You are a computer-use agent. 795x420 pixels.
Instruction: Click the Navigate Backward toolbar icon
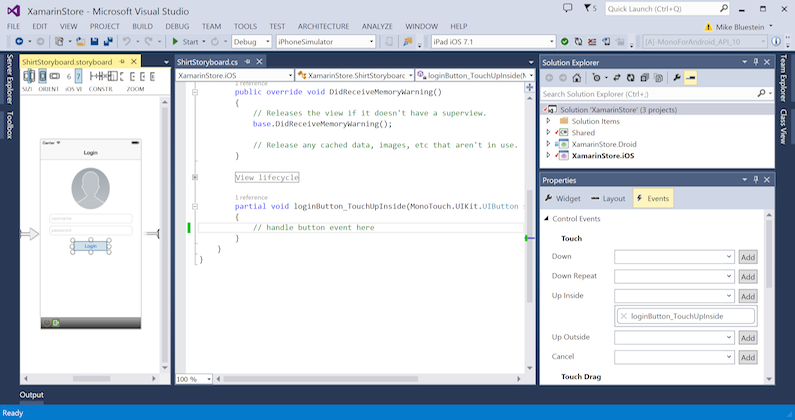[19, 42]
